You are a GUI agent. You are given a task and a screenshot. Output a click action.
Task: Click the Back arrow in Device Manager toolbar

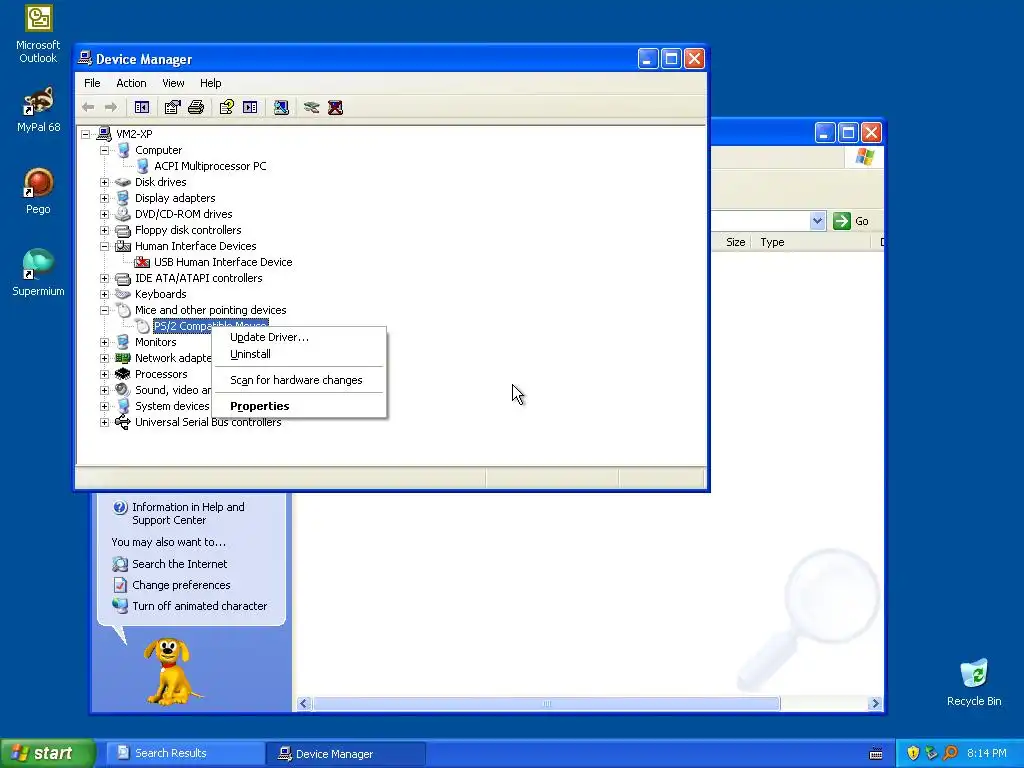88,107
